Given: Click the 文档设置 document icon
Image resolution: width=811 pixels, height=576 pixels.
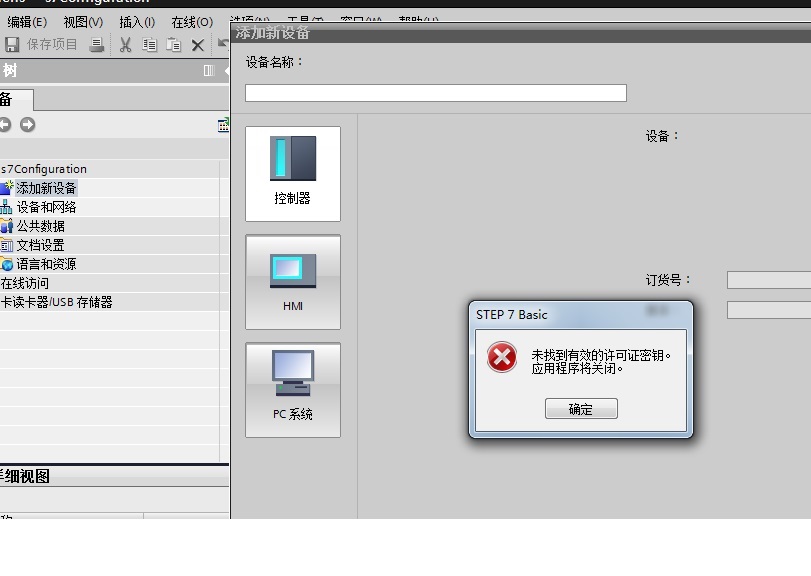Looking at the screenshot, I should click(x=7, y=245).
